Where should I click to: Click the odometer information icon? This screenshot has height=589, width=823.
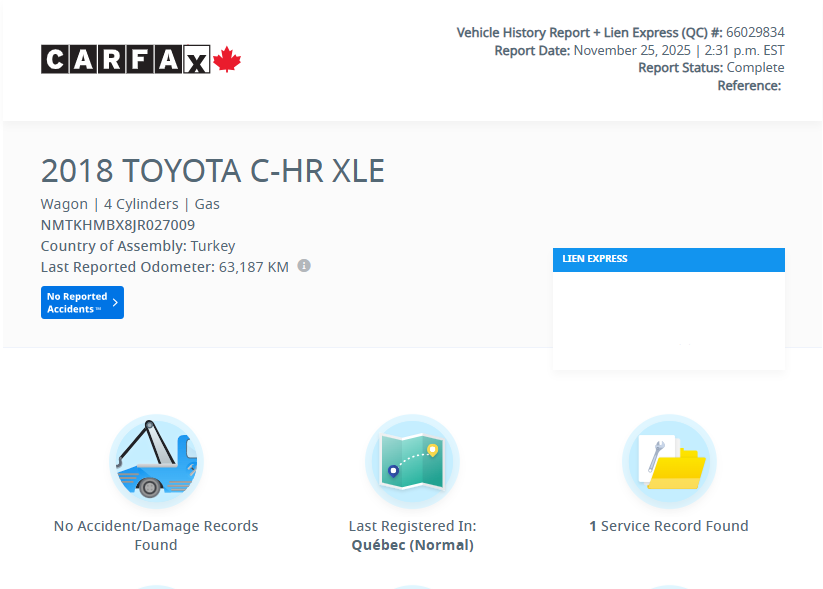tap(305, 265)
